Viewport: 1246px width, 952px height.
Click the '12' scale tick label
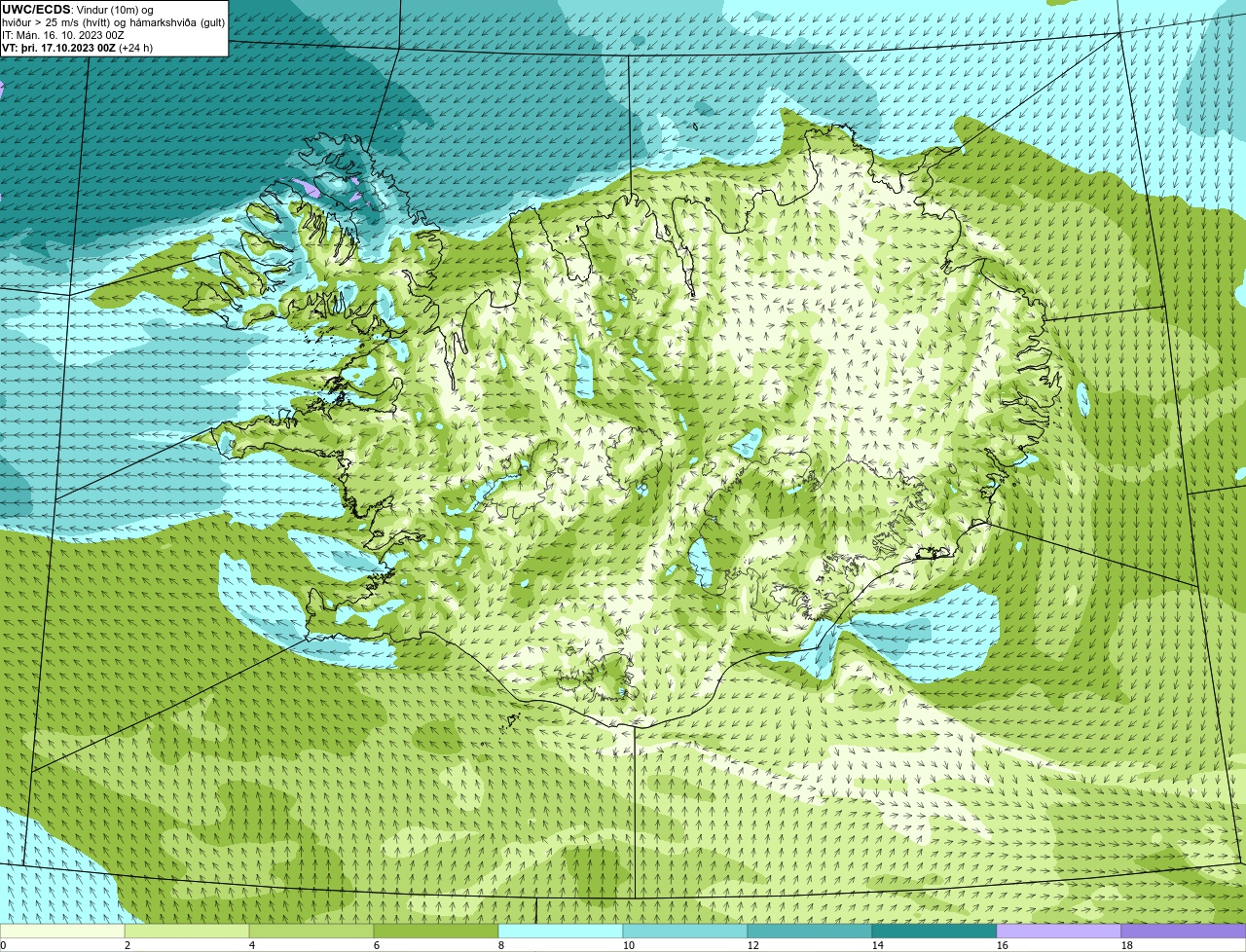(753, 945)
